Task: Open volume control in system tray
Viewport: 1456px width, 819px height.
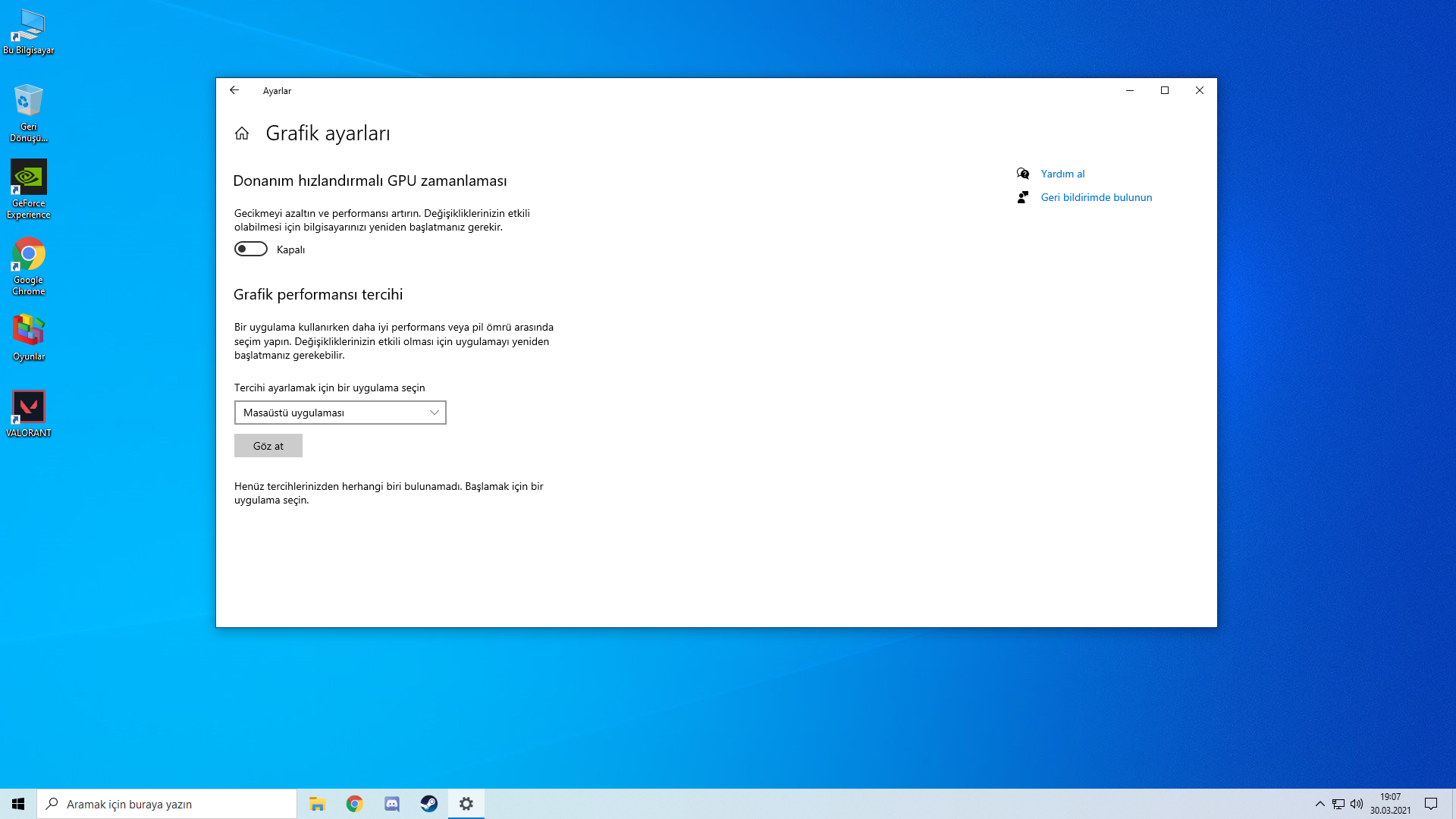Action: pyautogui.click(x=1357, y=804)
